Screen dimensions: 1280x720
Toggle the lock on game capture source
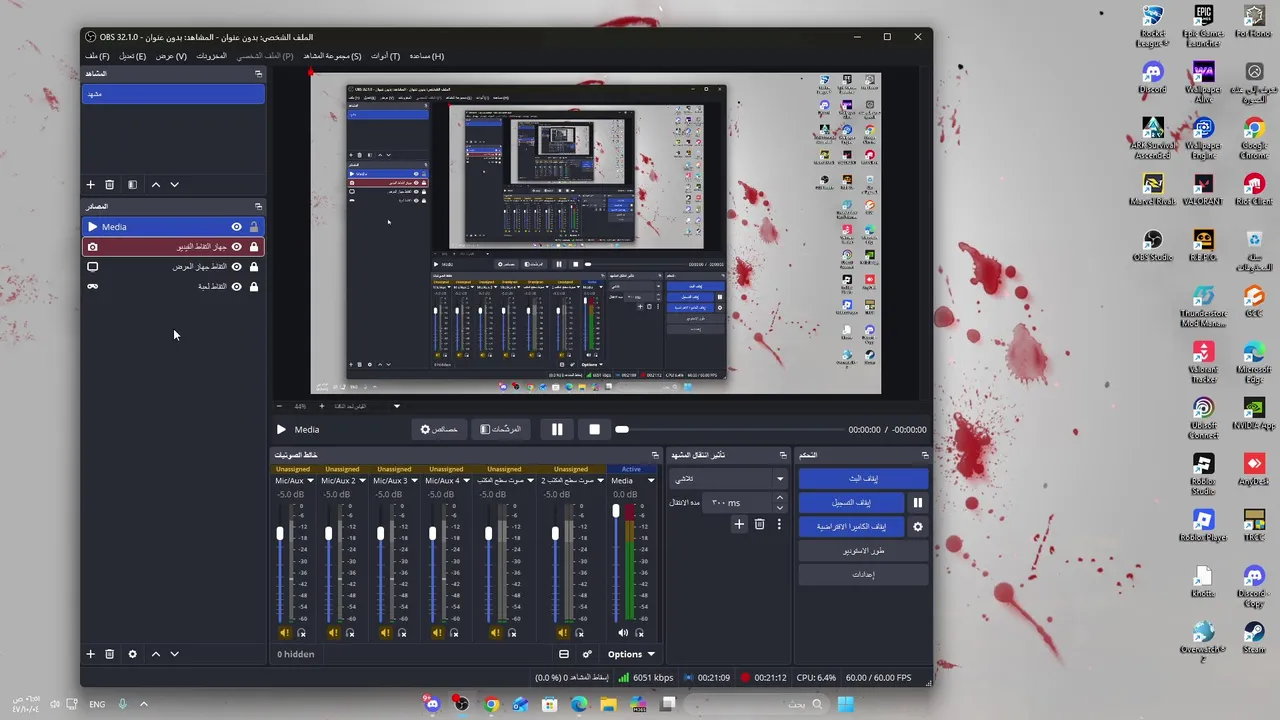pyautogui.click(x=254, y=287)
